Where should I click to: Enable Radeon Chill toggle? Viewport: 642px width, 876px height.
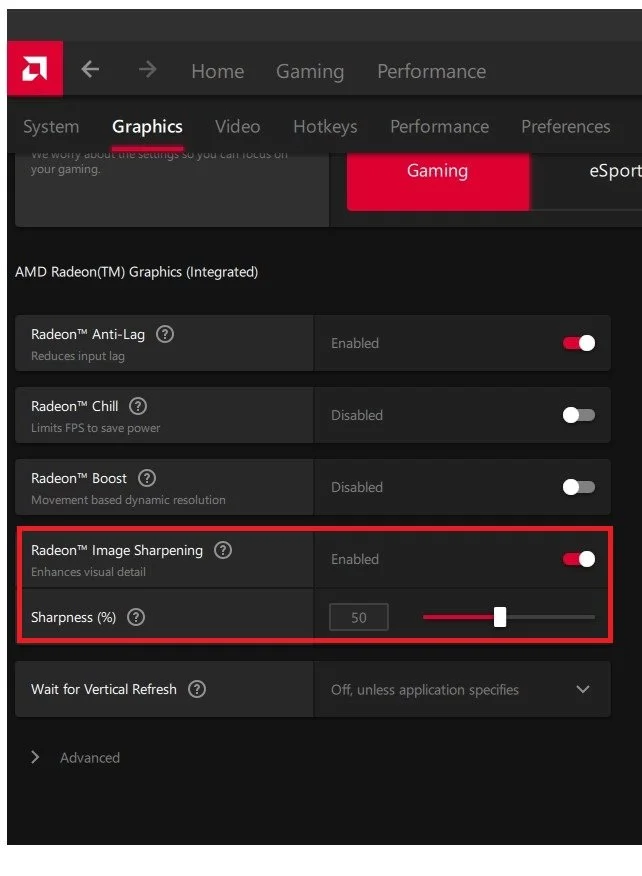(579, 415)
